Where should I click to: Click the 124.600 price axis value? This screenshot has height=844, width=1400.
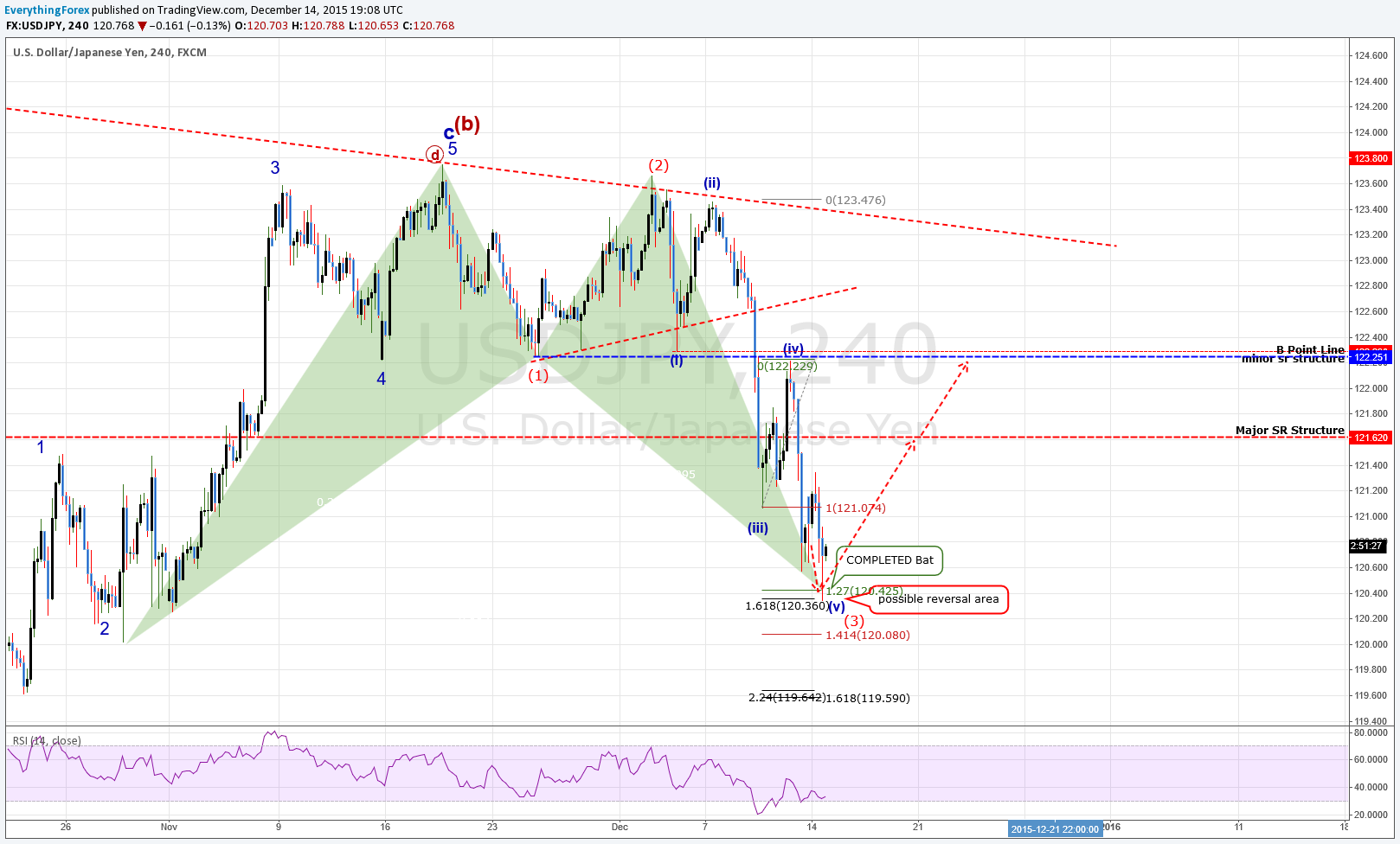click(x=1371, y=55)
